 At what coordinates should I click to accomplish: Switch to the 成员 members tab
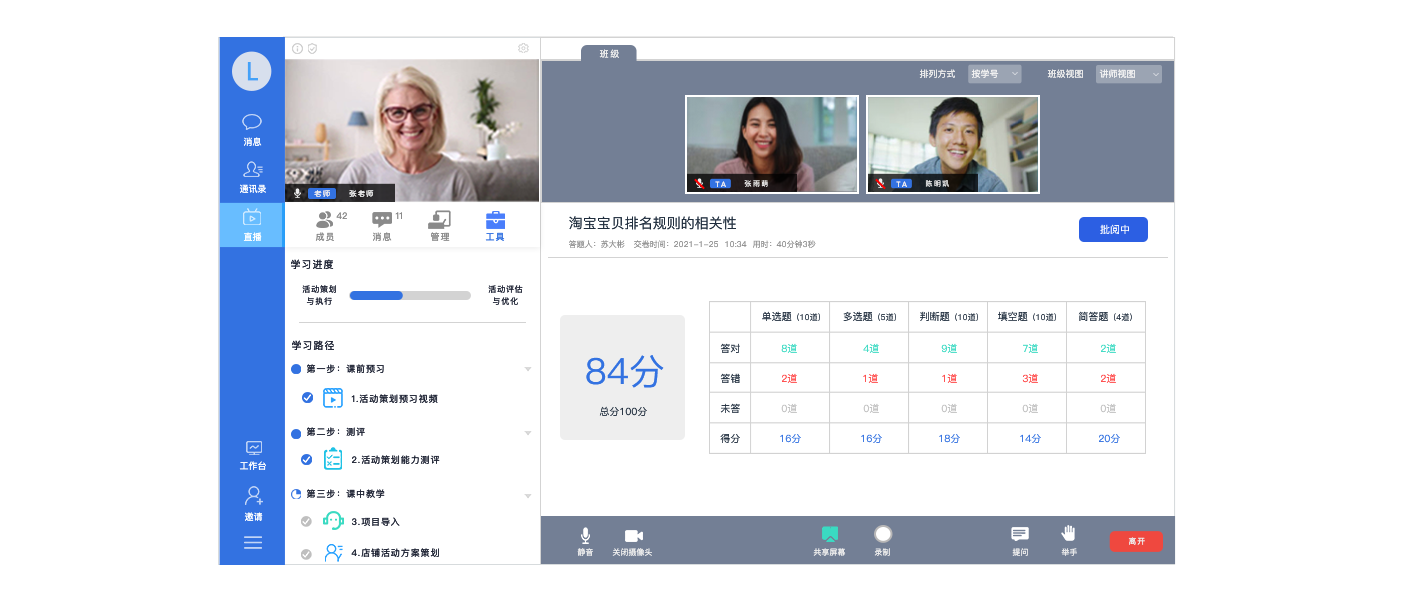point(325,225)
